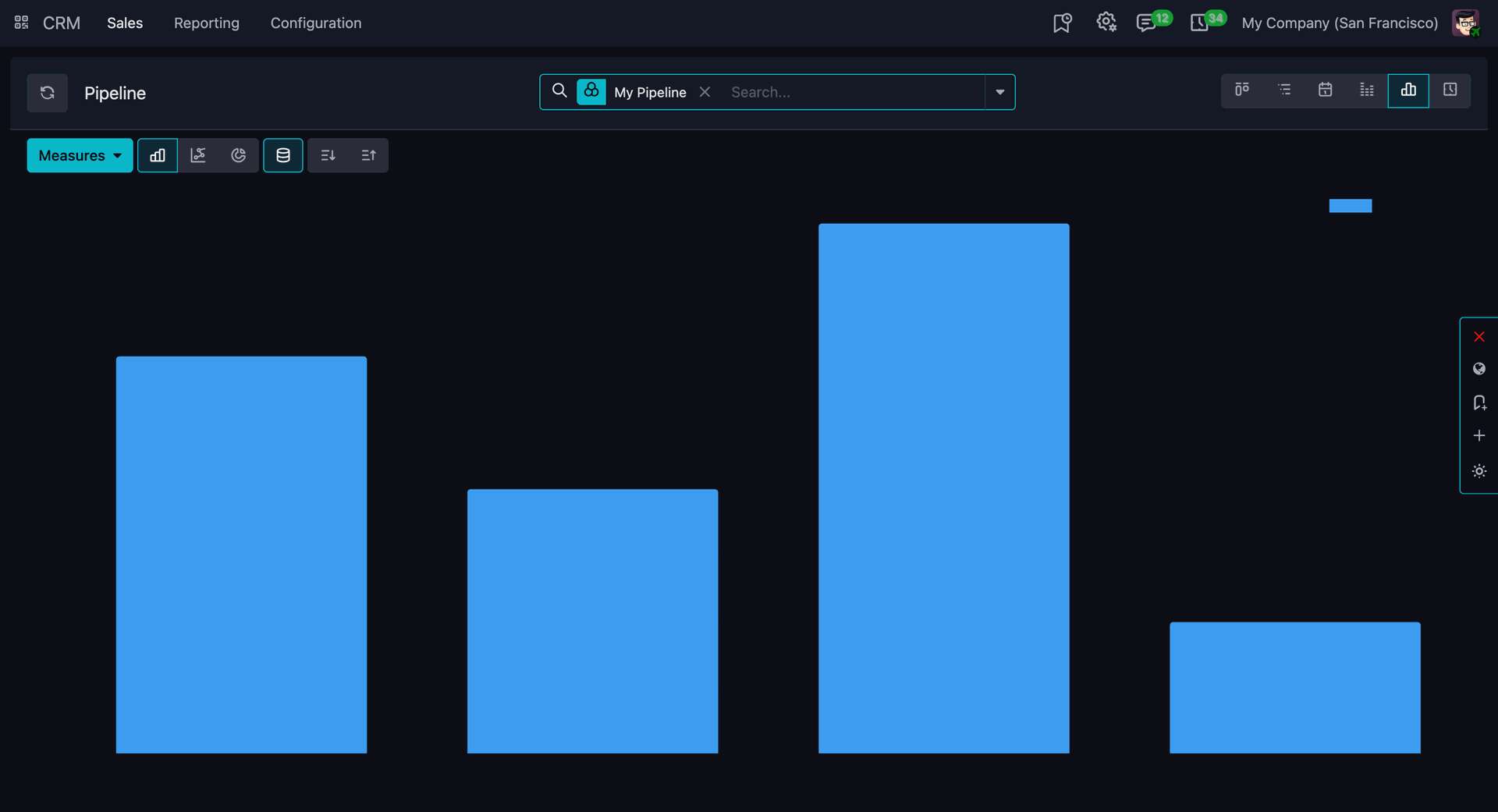Image resolution: width=1498 pixels, height=812 pixels.
Task: Click the tallest chart bar
Action: pos(944,488)
